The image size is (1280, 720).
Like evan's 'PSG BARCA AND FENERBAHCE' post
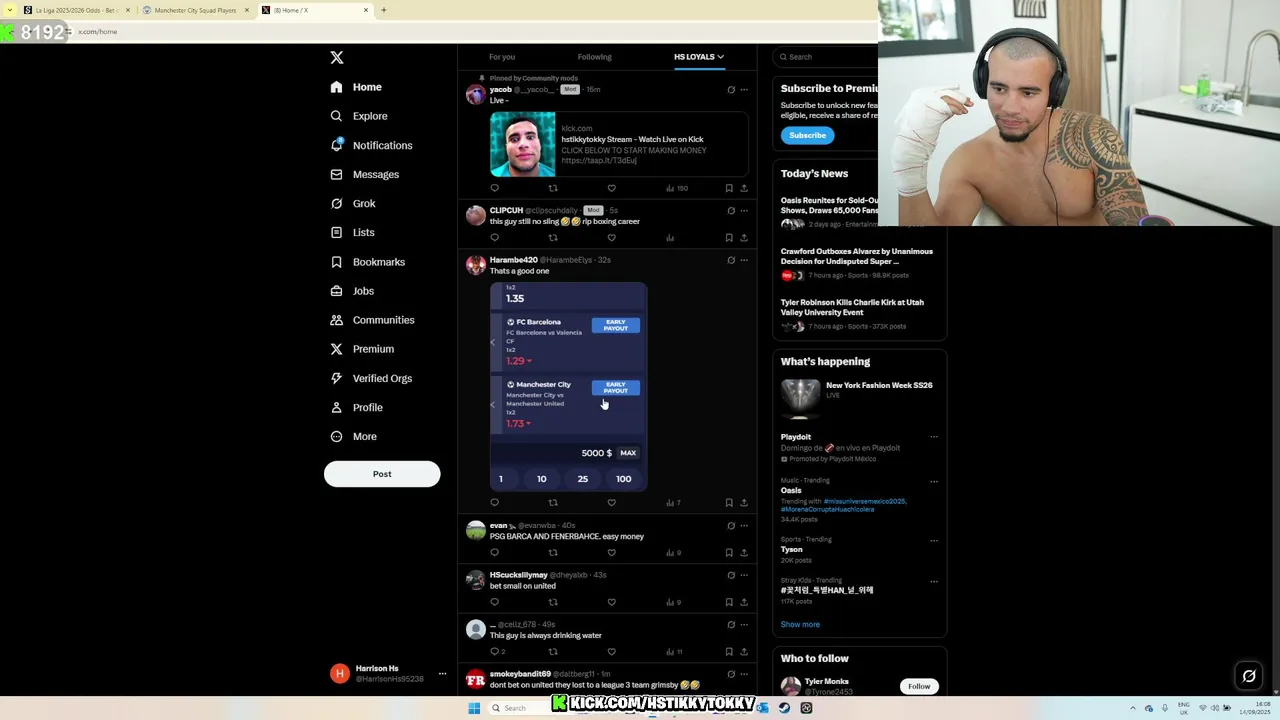click(611, 552)
